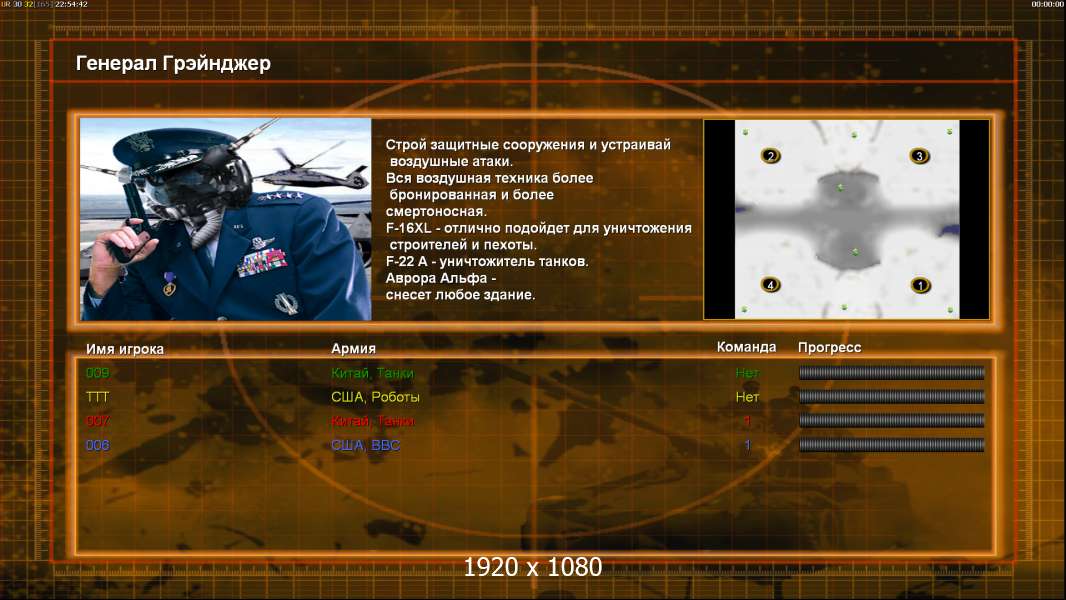1066x600 pixels.
Task: Select player name 009
Action: [x=97, y=372]
